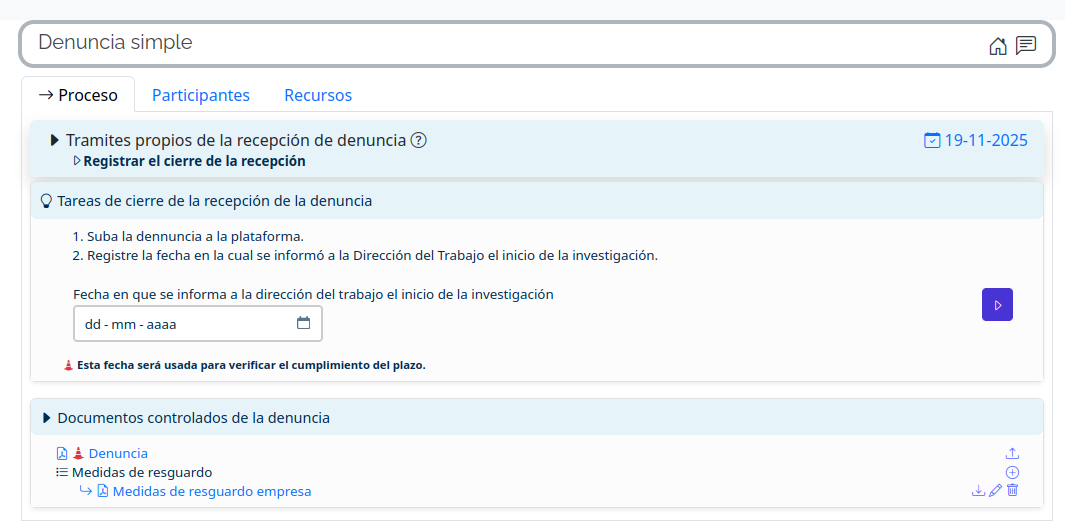This screenshot has height=528, width=1065.
Task: Click the upload icon for Denuncia
Action: pos(1012,453)
